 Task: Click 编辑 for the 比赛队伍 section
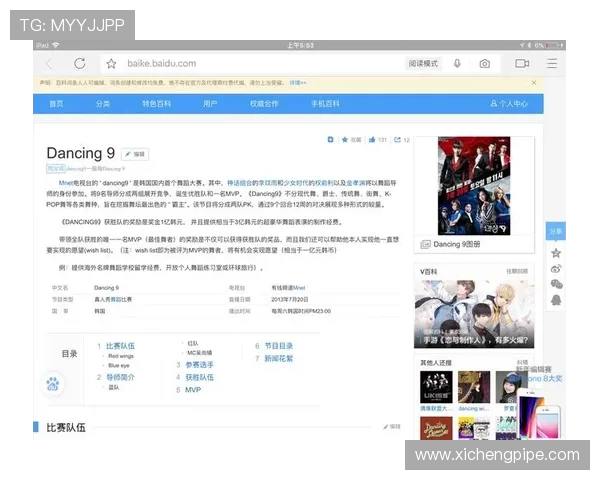coord(392,426)
